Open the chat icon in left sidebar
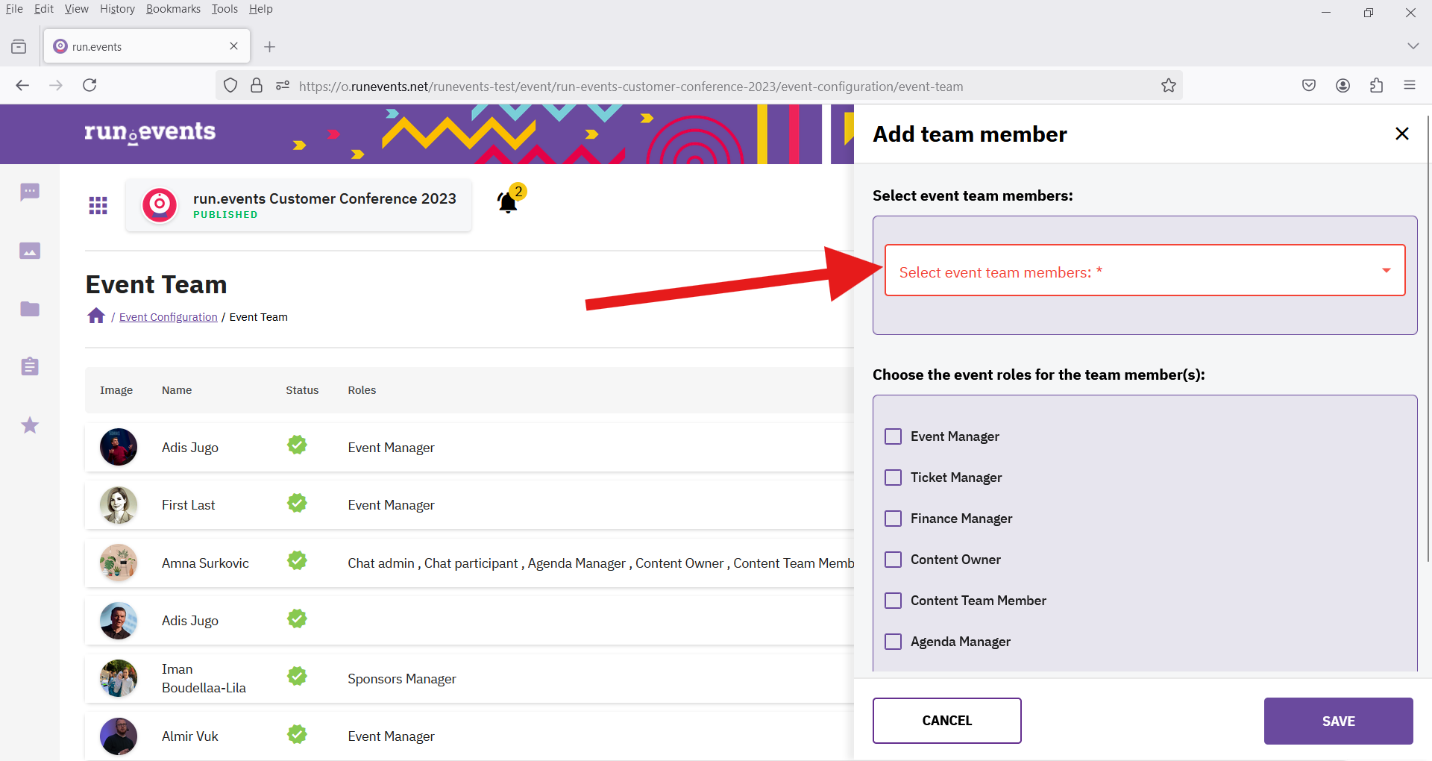Image resolution: width=1432 pixels, height=761 pixels. tap(30, 192)
